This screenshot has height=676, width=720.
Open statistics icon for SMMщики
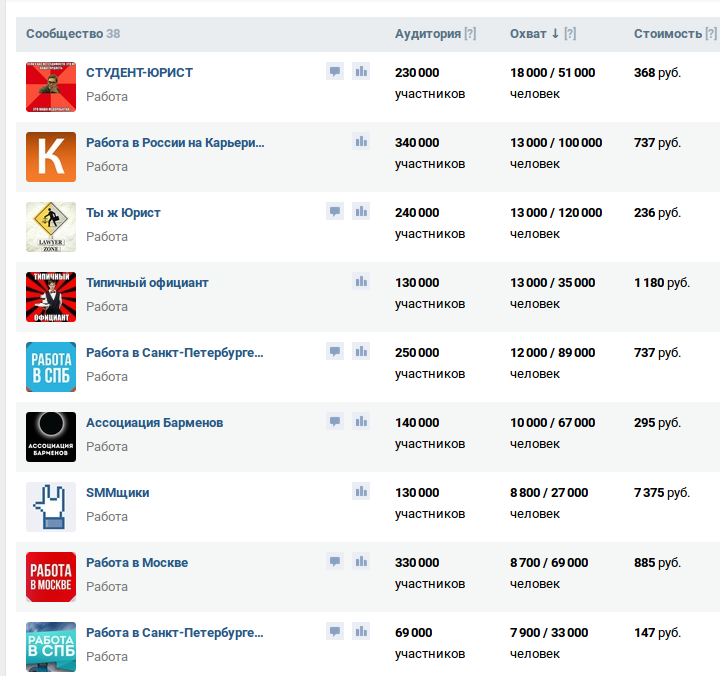[x=361, y=491]
